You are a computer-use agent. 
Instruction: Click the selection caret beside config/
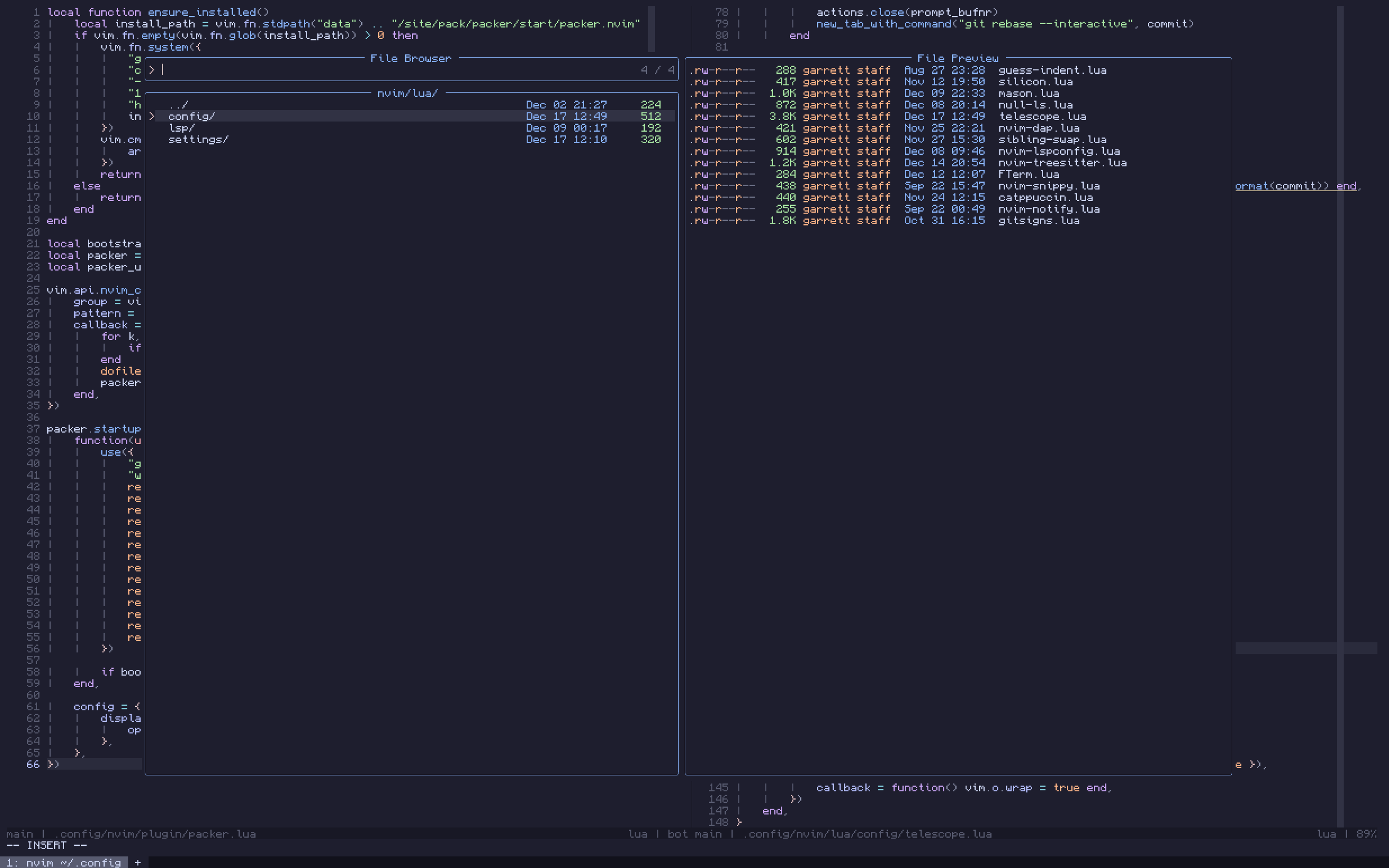(151, 117)
